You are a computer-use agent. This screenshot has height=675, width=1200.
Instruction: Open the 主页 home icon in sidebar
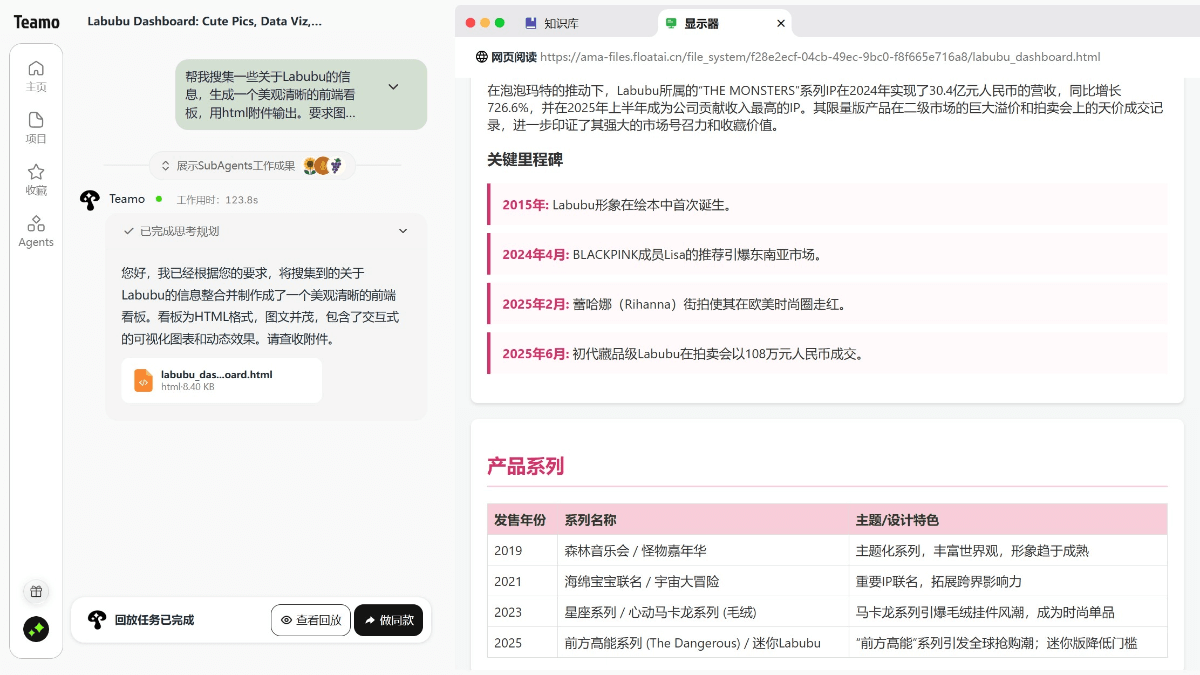click(x=36, y=69)
